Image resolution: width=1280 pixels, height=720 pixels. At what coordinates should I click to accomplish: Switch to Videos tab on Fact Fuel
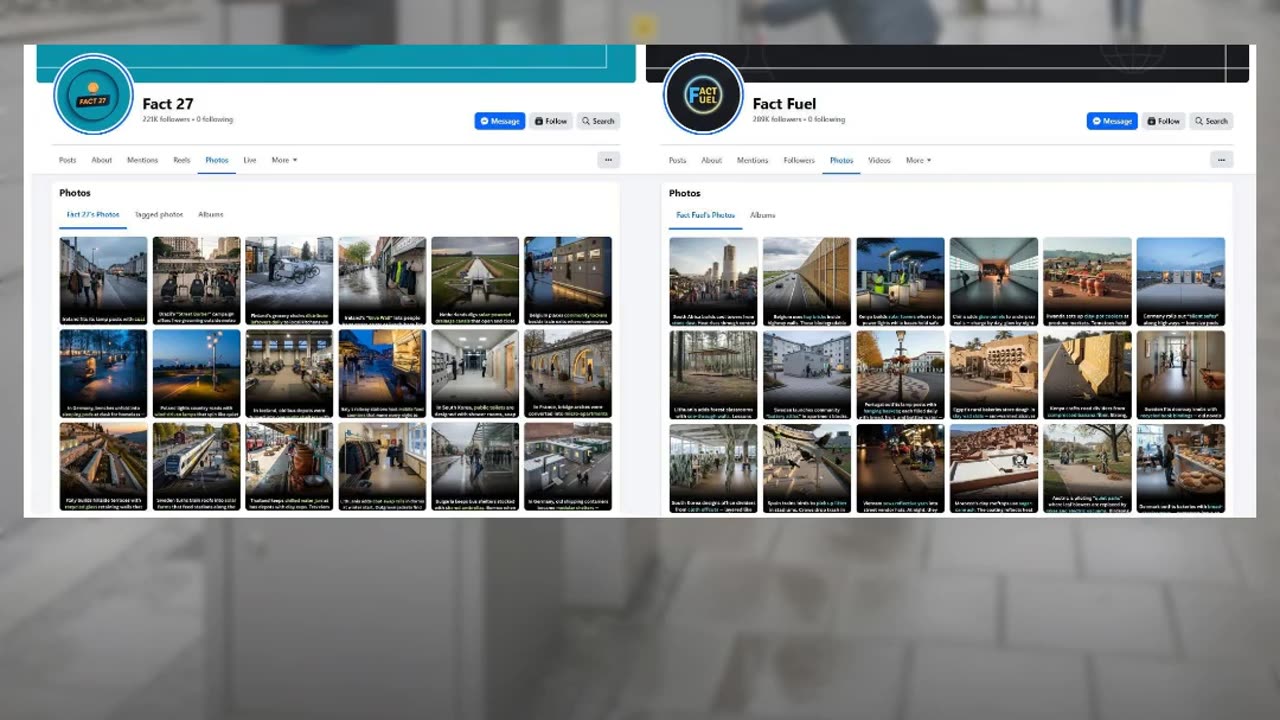[879, 160]
